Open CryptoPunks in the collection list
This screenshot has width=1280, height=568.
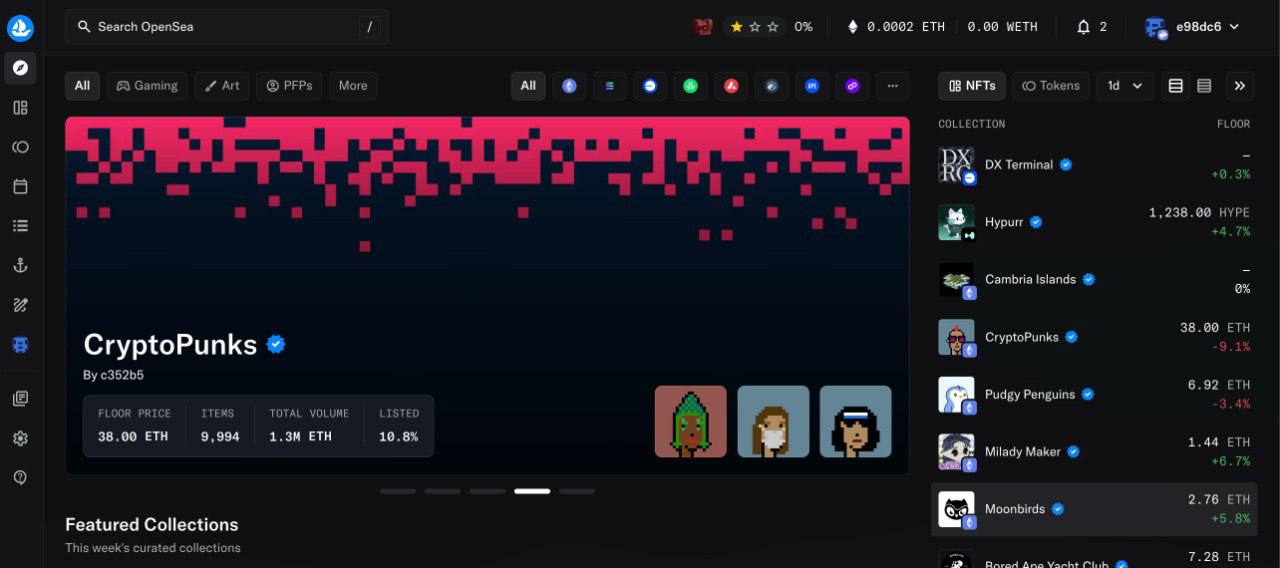coord(1094,337)
